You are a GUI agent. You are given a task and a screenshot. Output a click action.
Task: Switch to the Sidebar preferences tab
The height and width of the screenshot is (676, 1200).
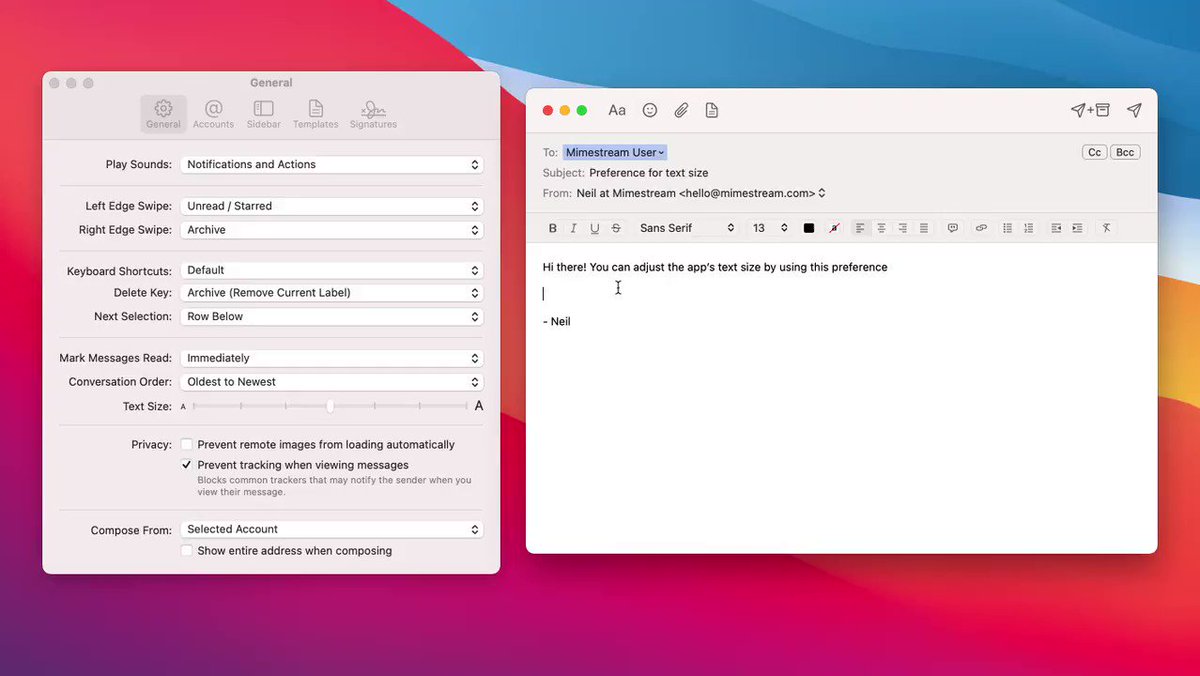(264, 114)
